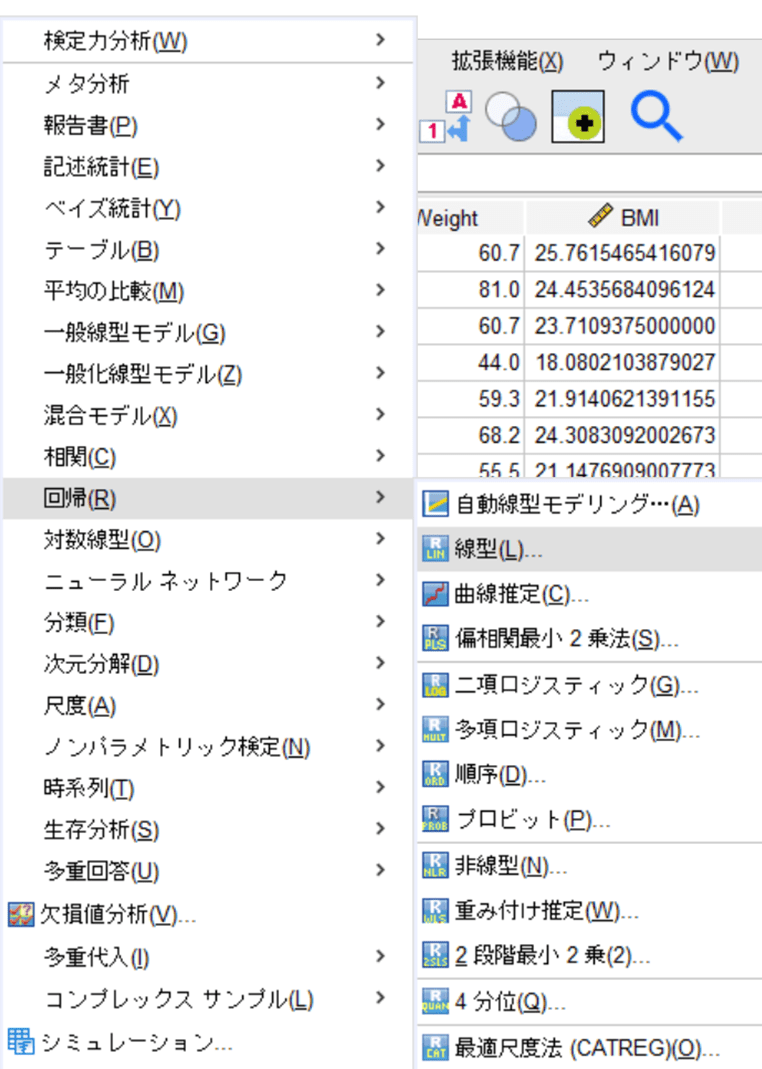Screen dimensions: 762x1069
Task: Click the select cases plus icon
Action: tap(577, 117)
